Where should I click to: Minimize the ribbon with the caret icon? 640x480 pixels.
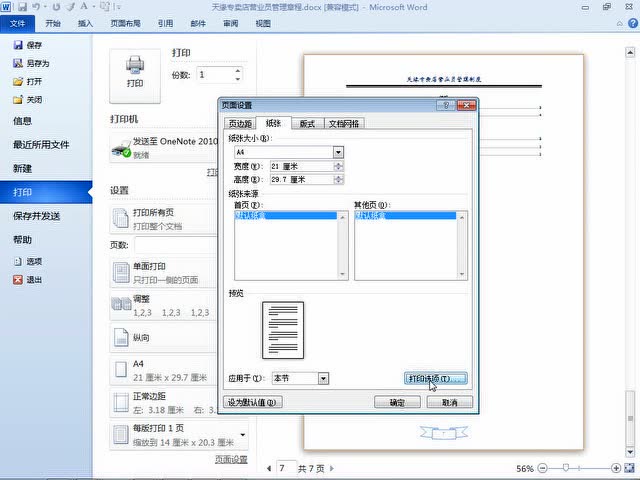pos(620,24)
